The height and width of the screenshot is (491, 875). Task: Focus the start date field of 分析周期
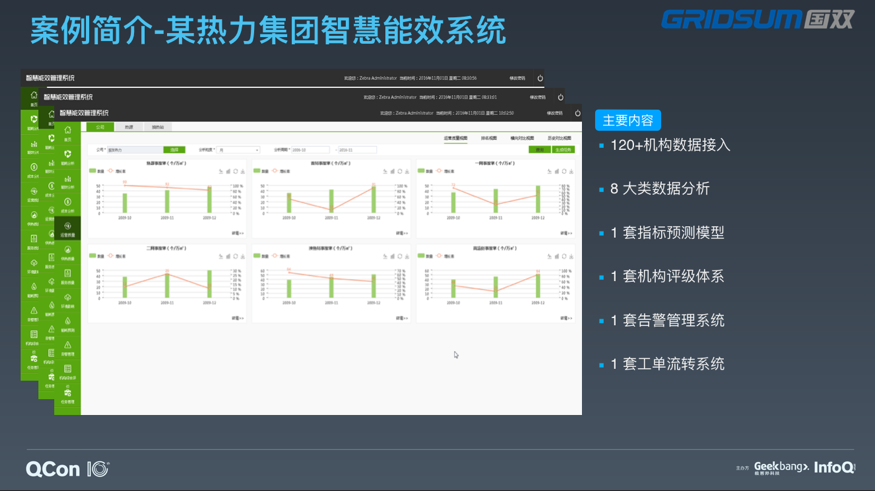click(310, 150)
